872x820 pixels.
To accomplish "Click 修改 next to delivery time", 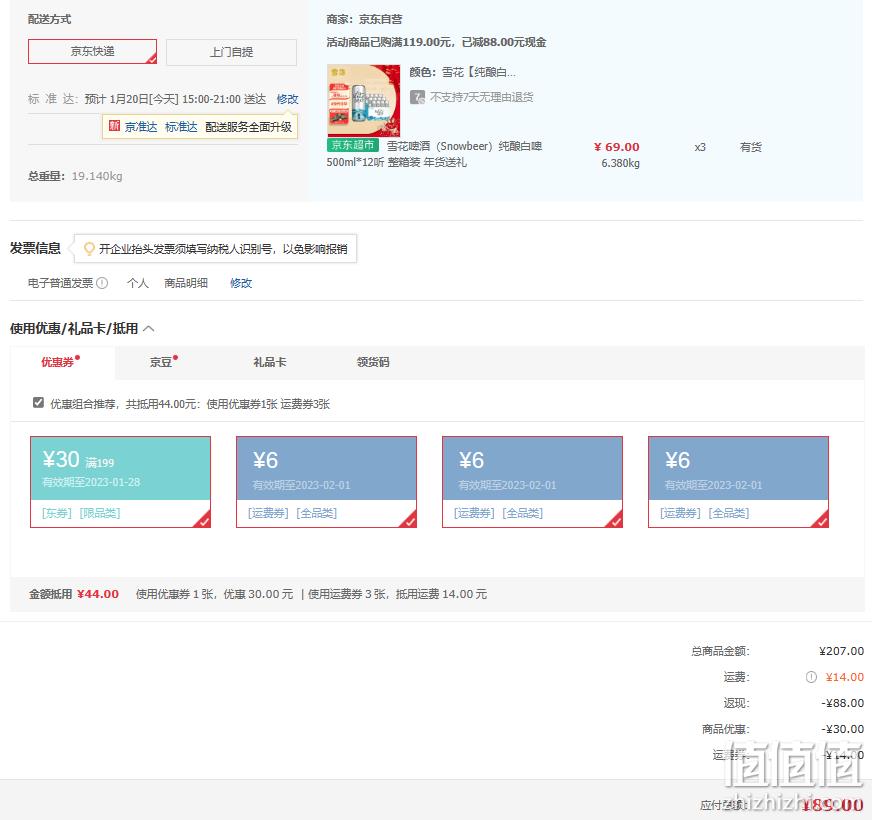I will click(x=288, y=99).
